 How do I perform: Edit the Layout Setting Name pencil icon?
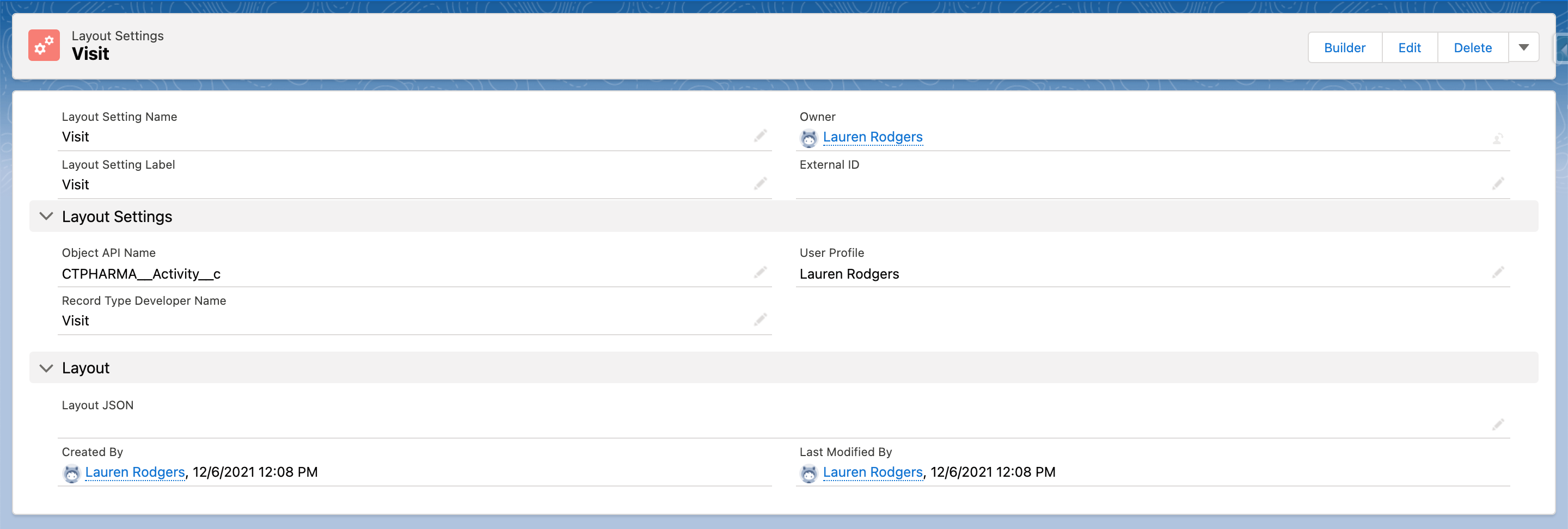(759, 136)
